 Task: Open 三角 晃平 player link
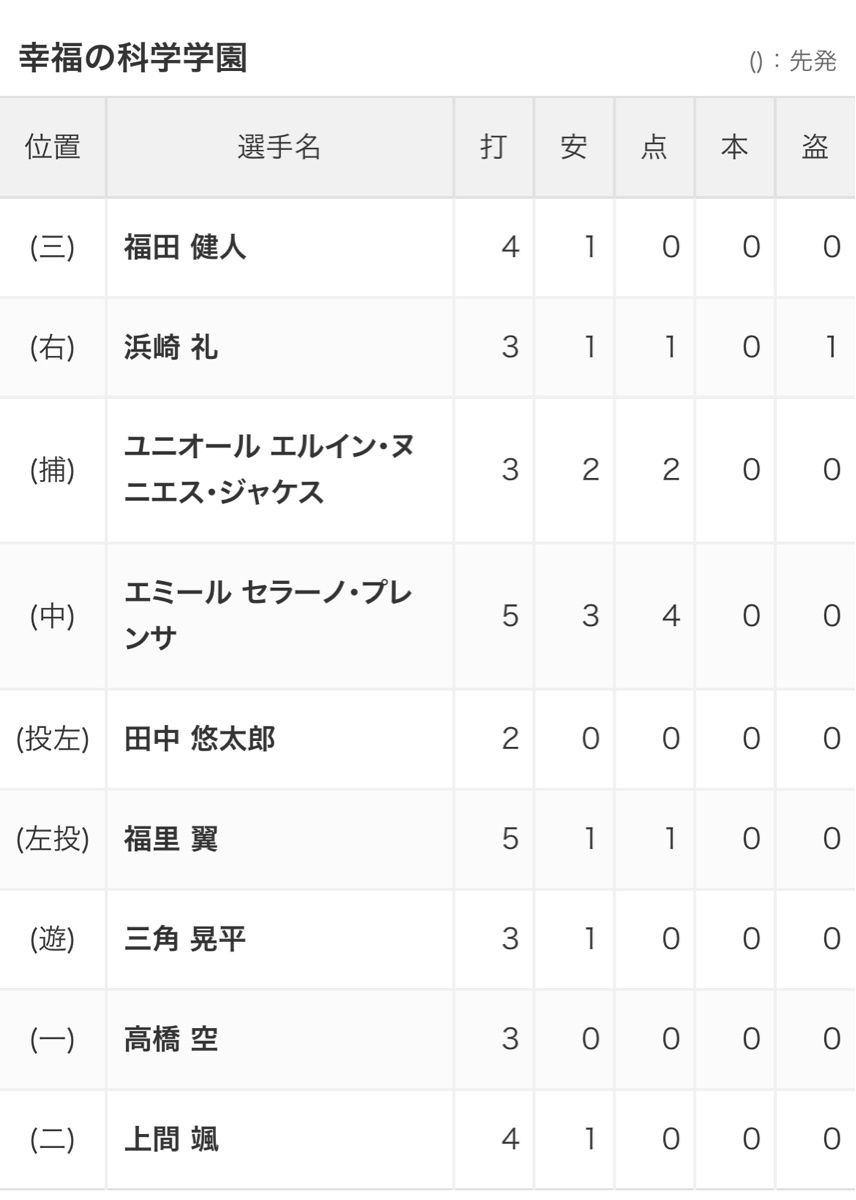point(185,939)
